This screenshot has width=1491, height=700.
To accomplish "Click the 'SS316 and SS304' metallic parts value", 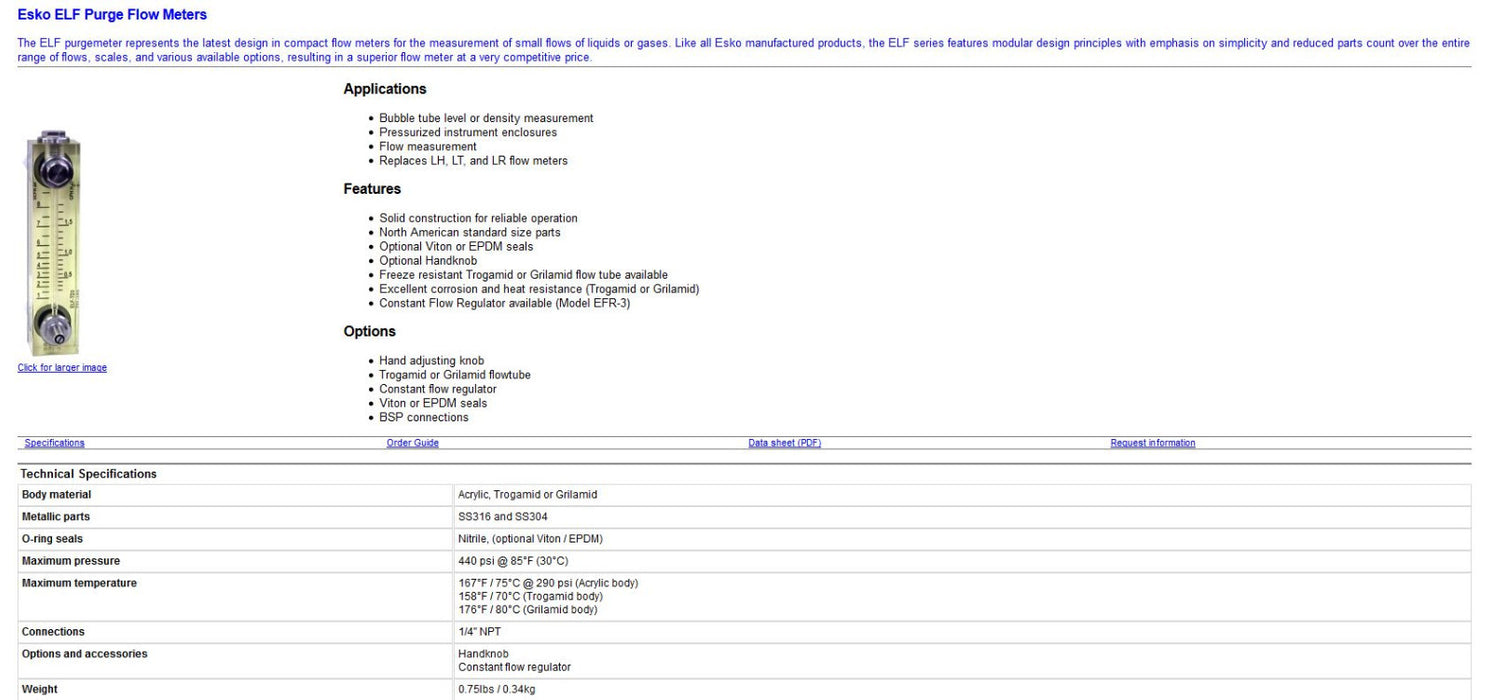I will [x=502, y=517].
